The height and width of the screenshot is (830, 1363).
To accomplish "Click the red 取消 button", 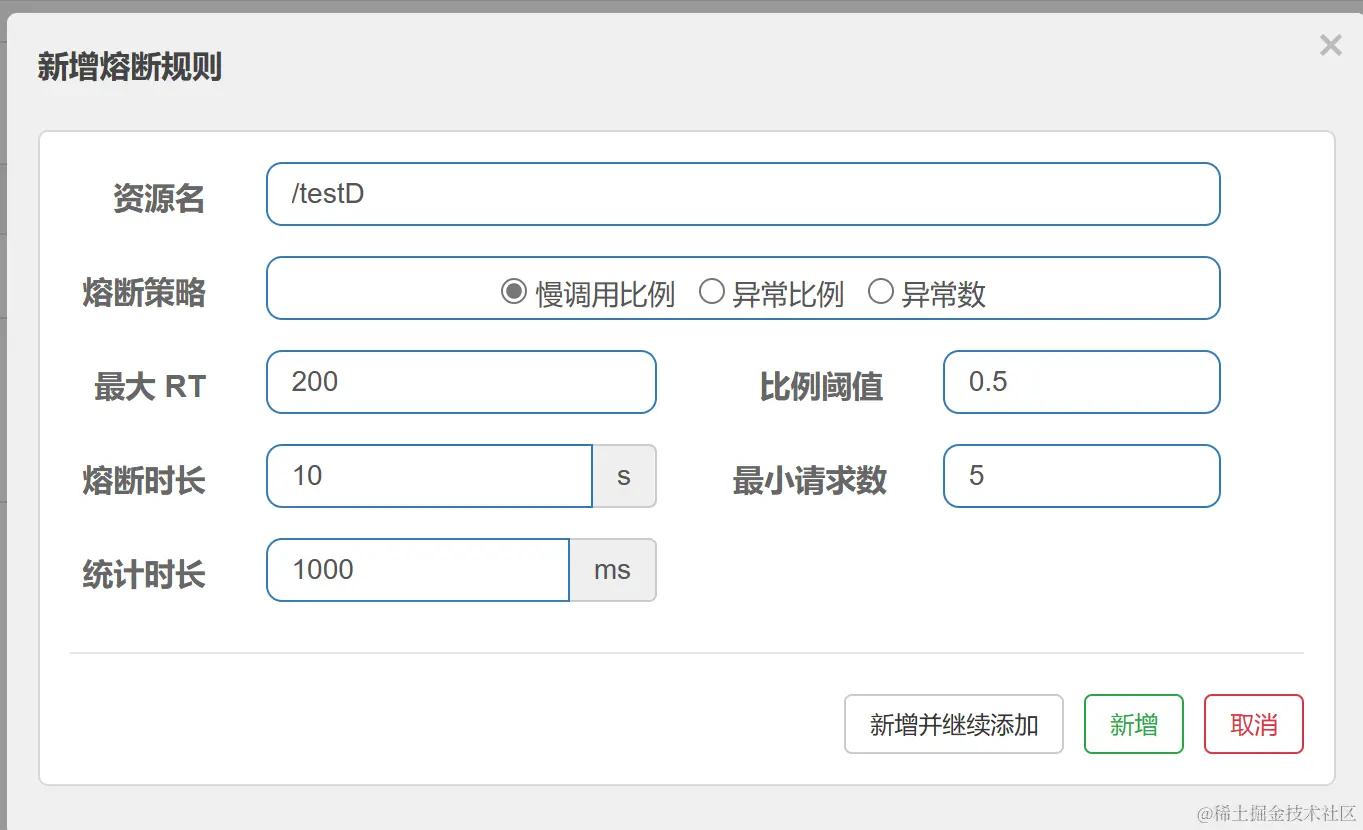I will click(x=1254, y=724).
